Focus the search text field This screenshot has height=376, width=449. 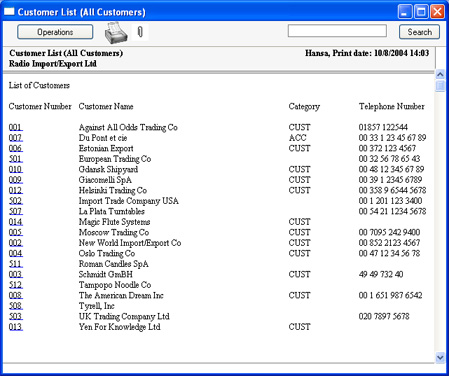pyautogui.click(x=337, y=31)
